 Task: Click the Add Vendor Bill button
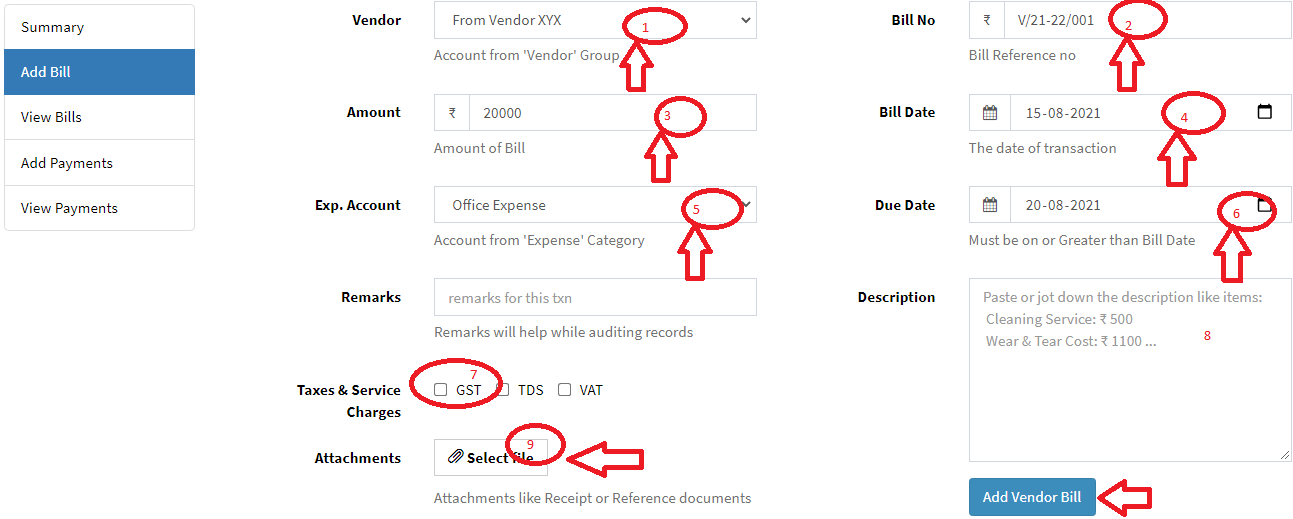1031,497
